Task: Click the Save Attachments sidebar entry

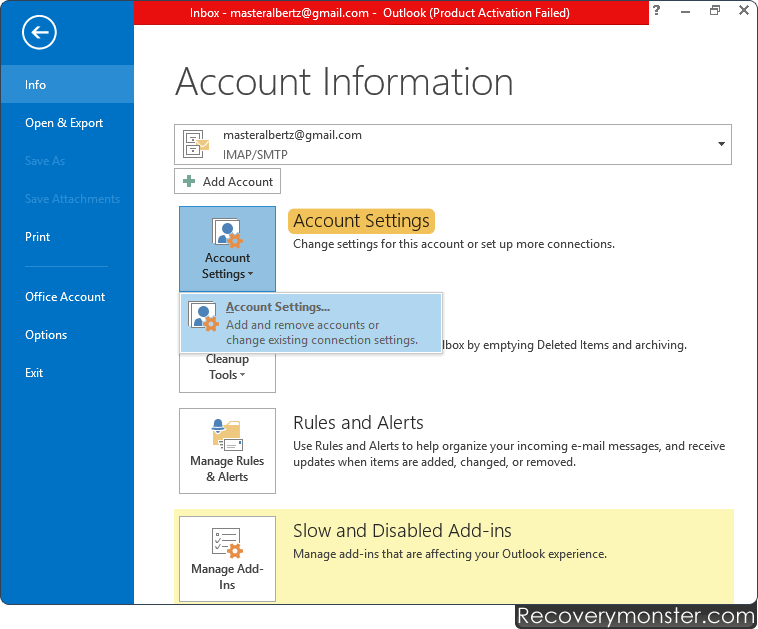Action: [x=67, y=199]
